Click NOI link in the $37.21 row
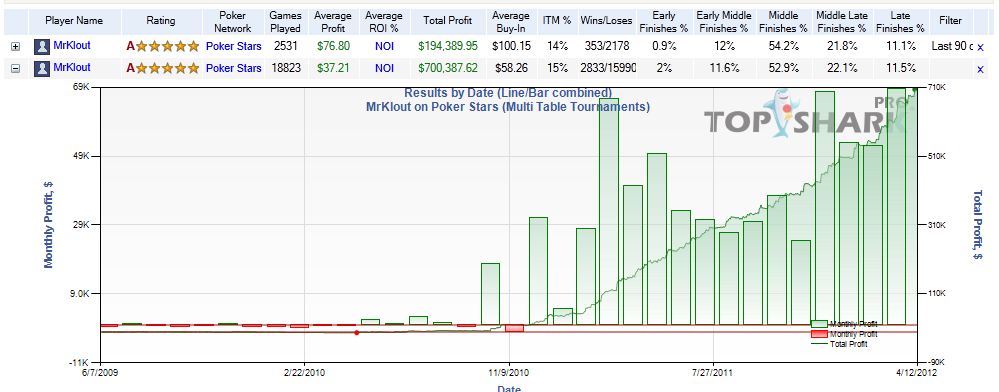Viewport: 999px width, 392px height. pos(384,68)
